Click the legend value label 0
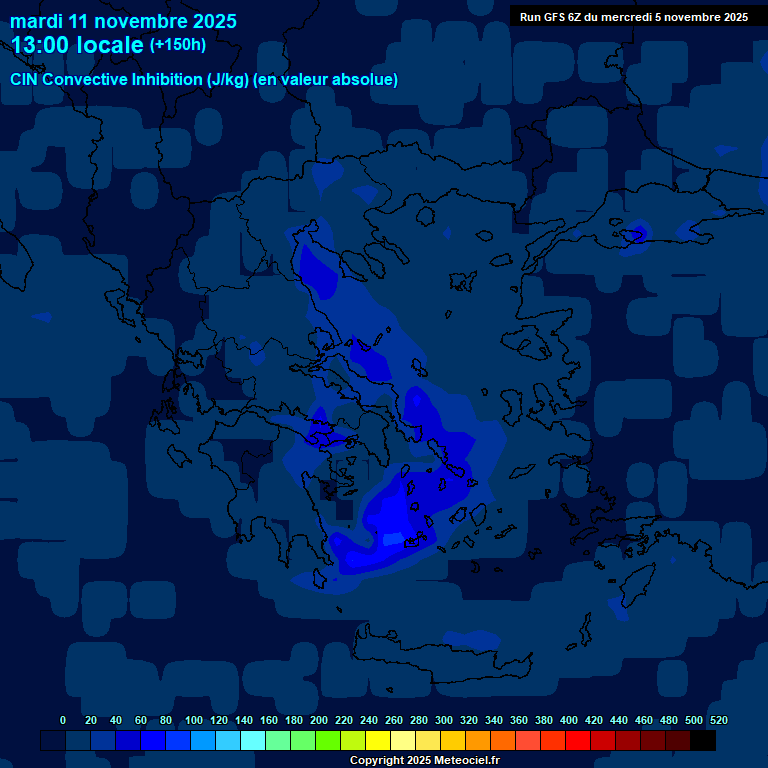 click(x=63, y=720)
